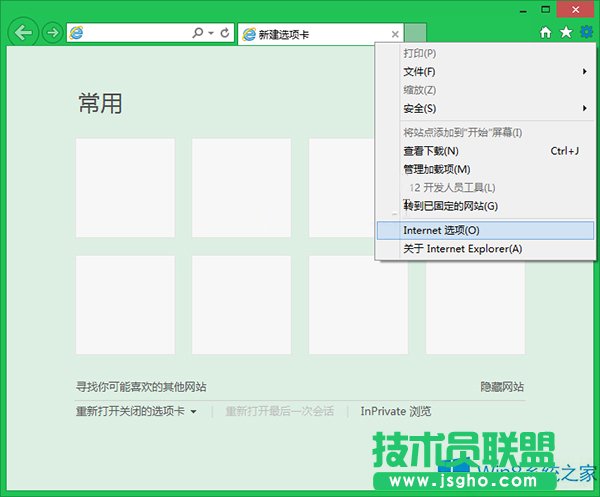Go forward with the Forward arrow button
Screen dimensions: 600x497
coord(52,33)
